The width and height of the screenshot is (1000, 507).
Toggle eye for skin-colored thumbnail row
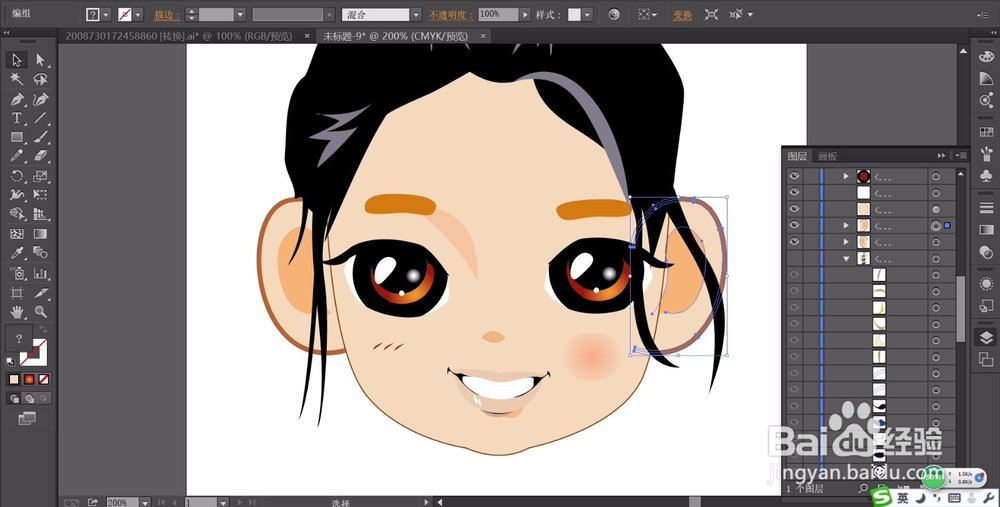[x=794, y=209]
